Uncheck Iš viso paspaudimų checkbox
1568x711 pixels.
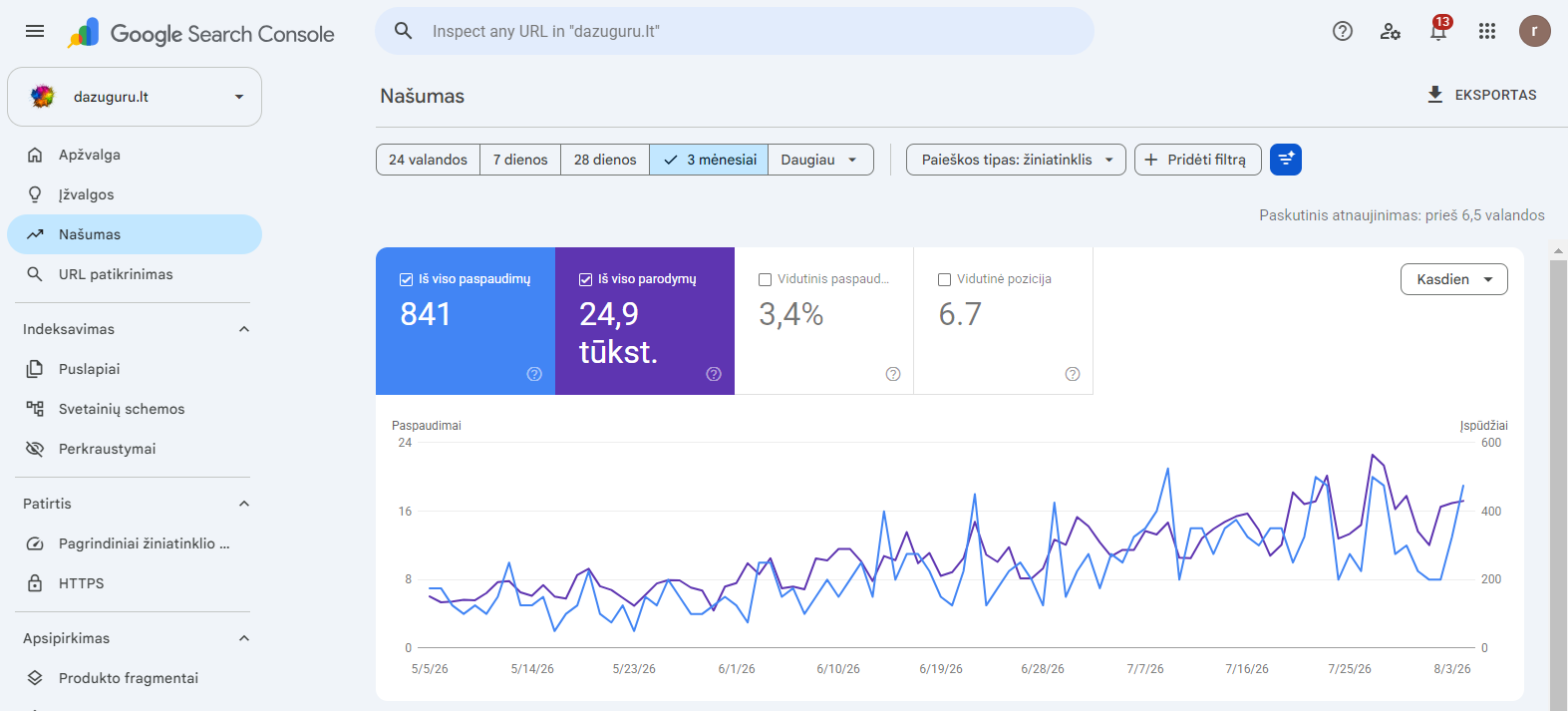pos(406,279)
